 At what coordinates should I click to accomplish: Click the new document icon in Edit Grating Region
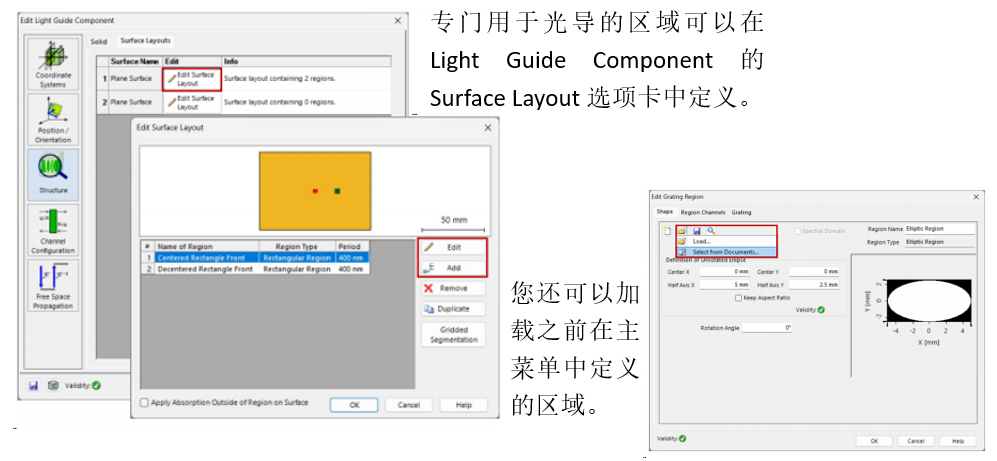coord(667,231)
